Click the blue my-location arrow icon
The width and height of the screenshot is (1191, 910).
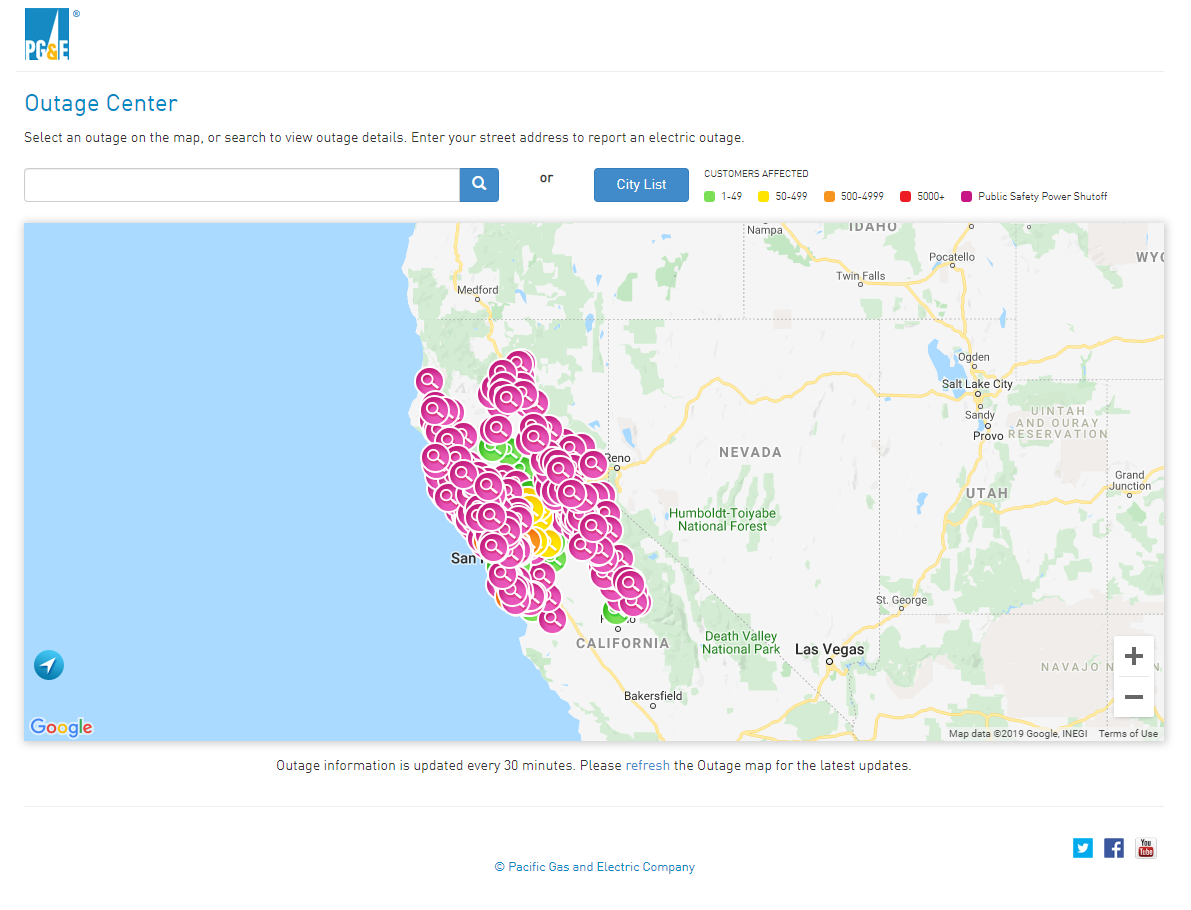click(x=49, y=665)
